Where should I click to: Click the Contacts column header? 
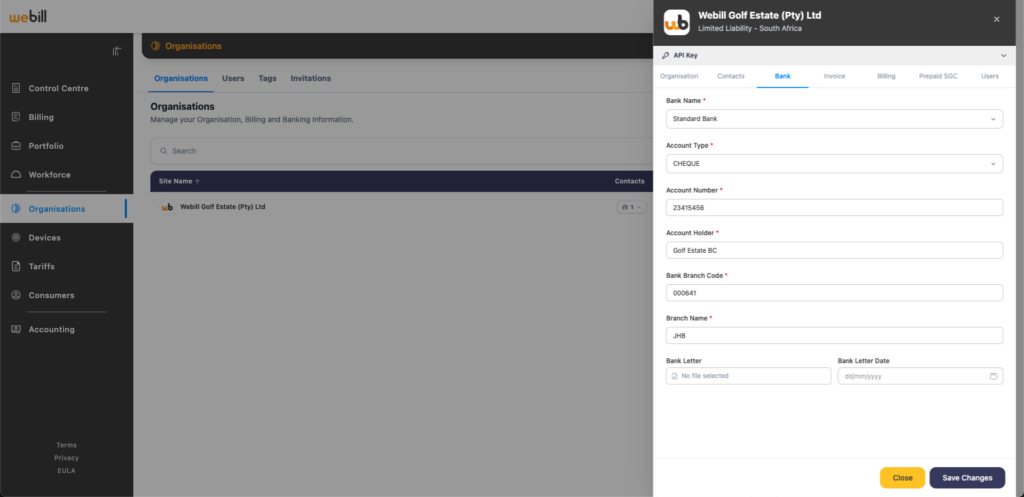[x=629, y=181]
